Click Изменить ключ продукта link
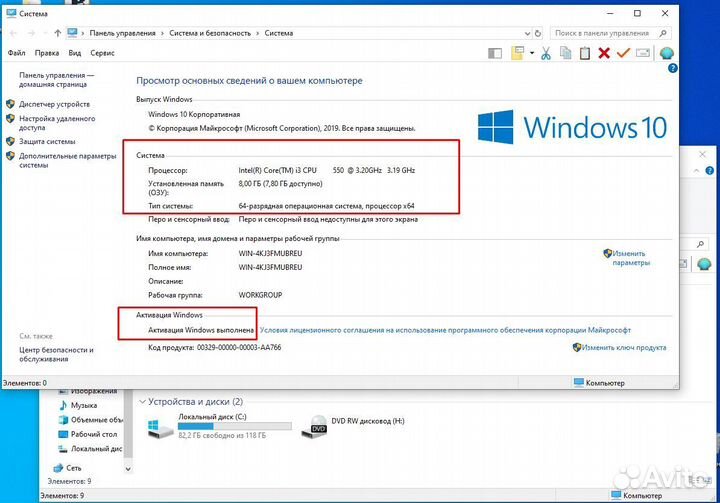720x503 pixels. 624,348
